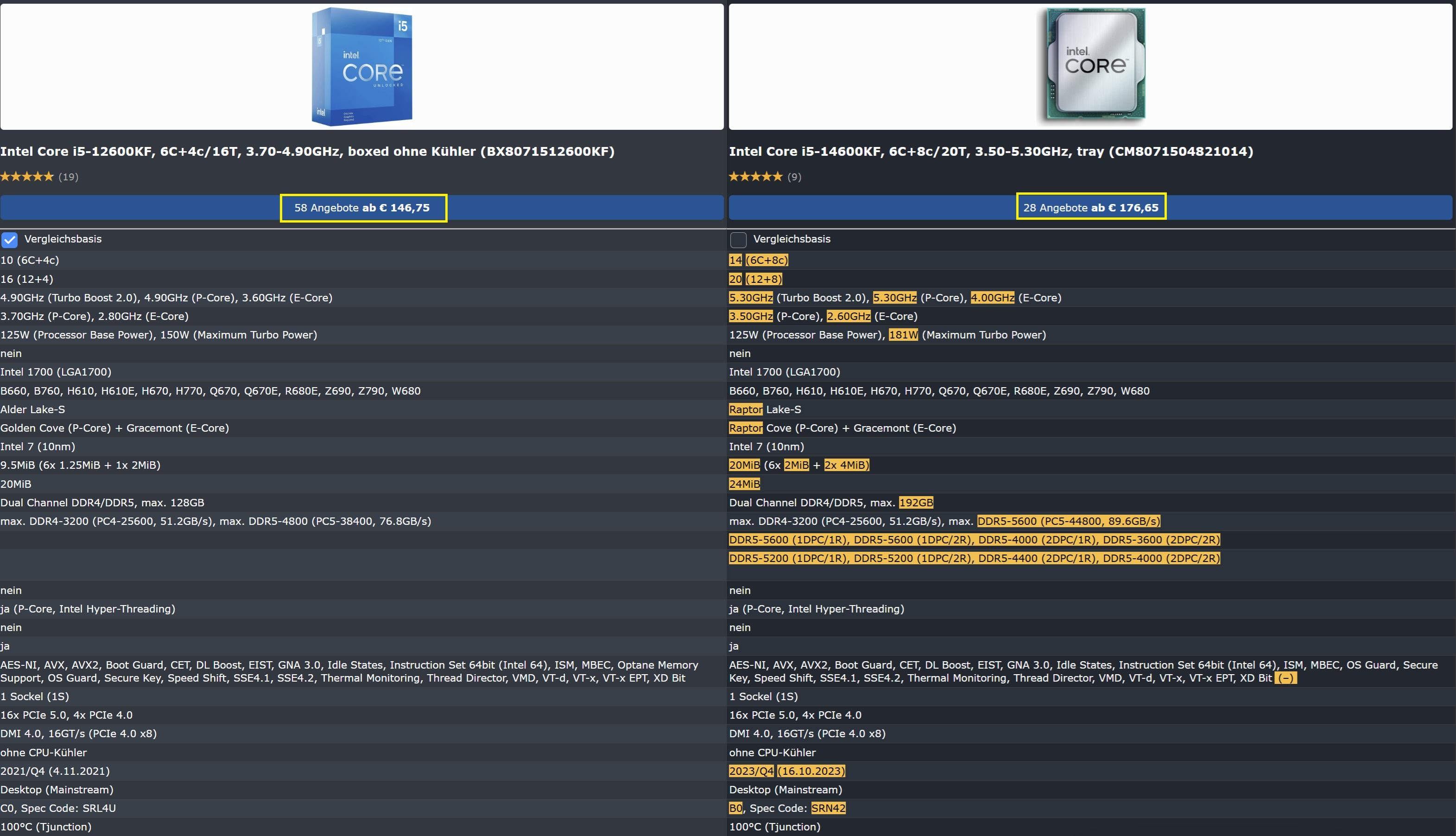Uncheck the Vergleichsbasis checkbox for the i5-12600KF
Image resolution: width=1456 pixels, height=836 pixels.
coord(10,239)
